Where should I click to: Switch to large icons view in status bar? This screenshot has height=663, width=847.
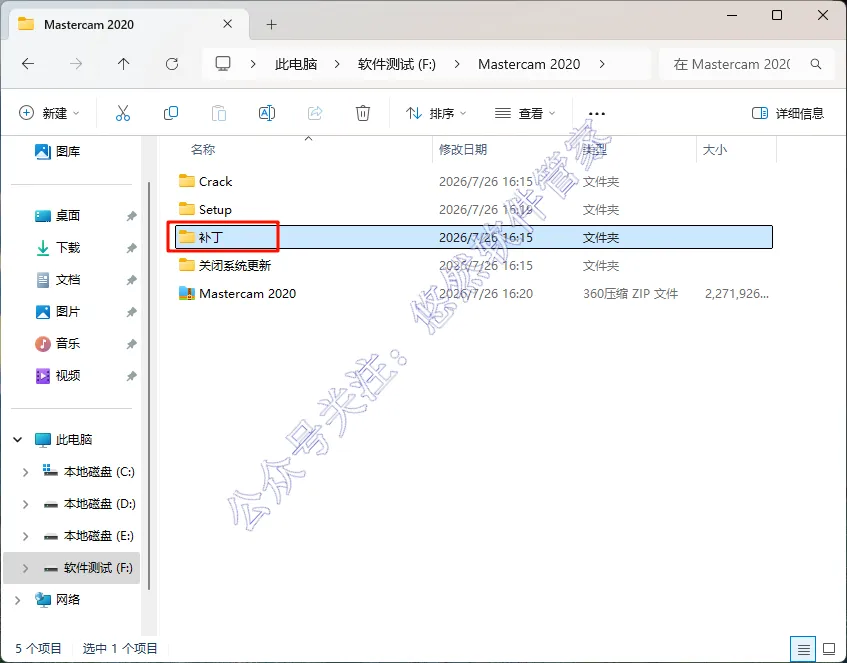pos(829,649)
